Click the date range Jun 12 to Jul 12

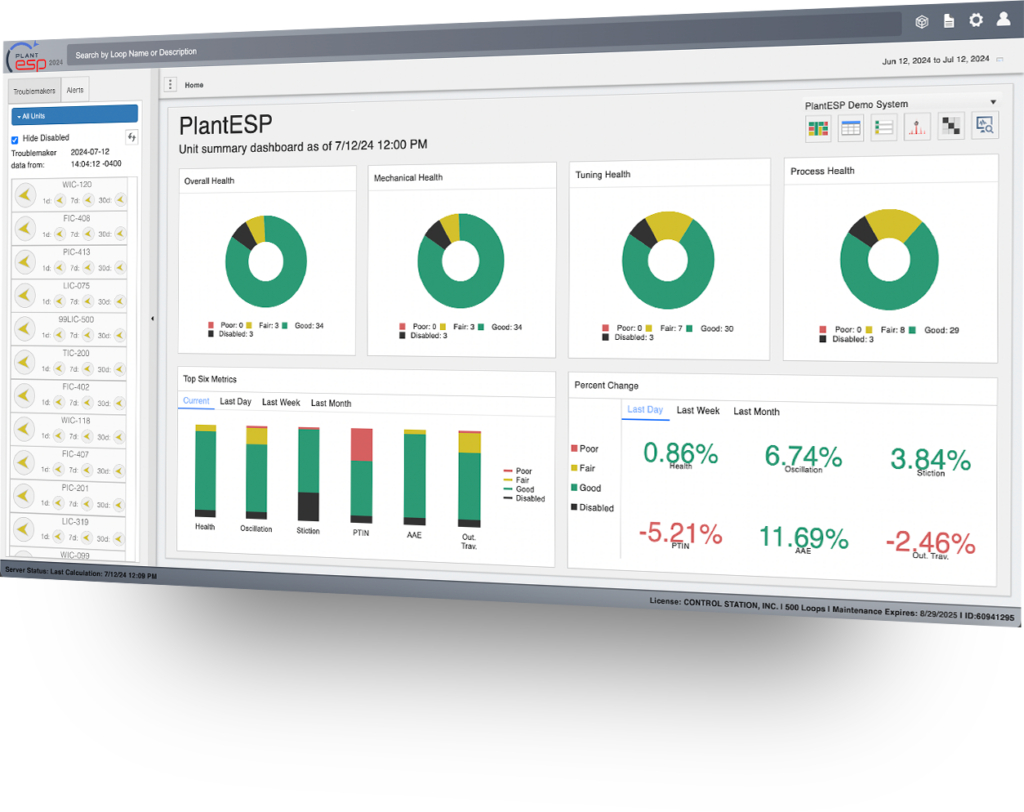coord(935,59)
